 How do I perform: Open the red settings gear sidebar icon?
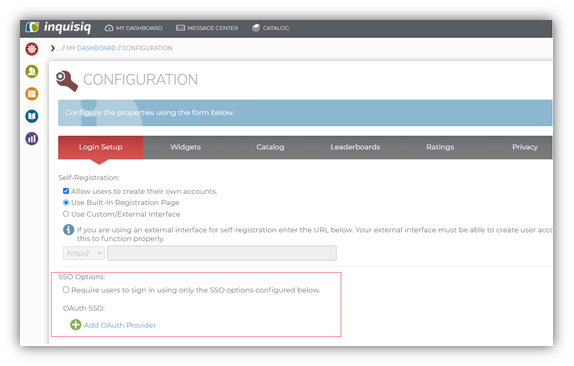pos(32,49)
